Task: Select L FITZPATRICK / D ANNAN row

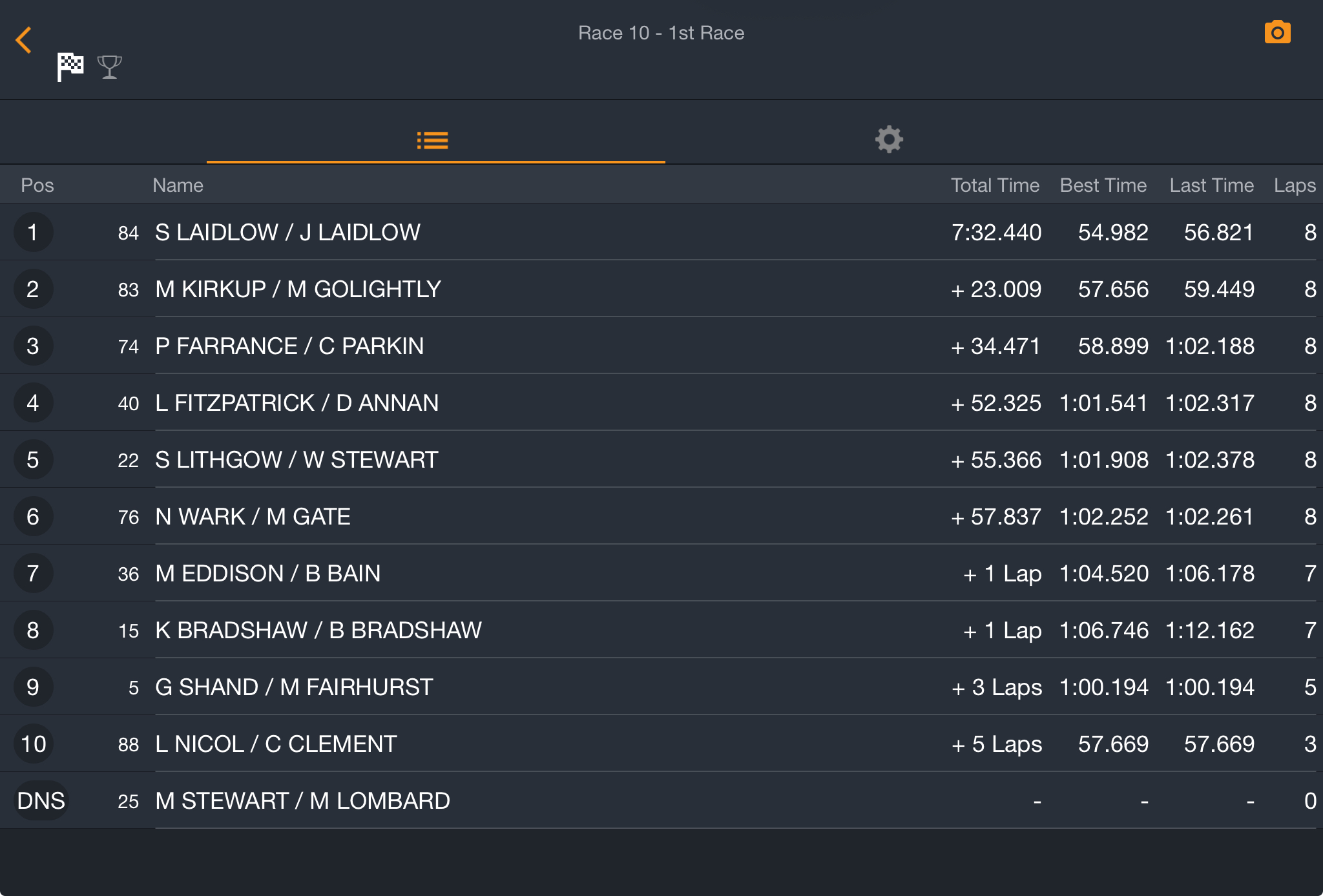Action: point(661,403)
